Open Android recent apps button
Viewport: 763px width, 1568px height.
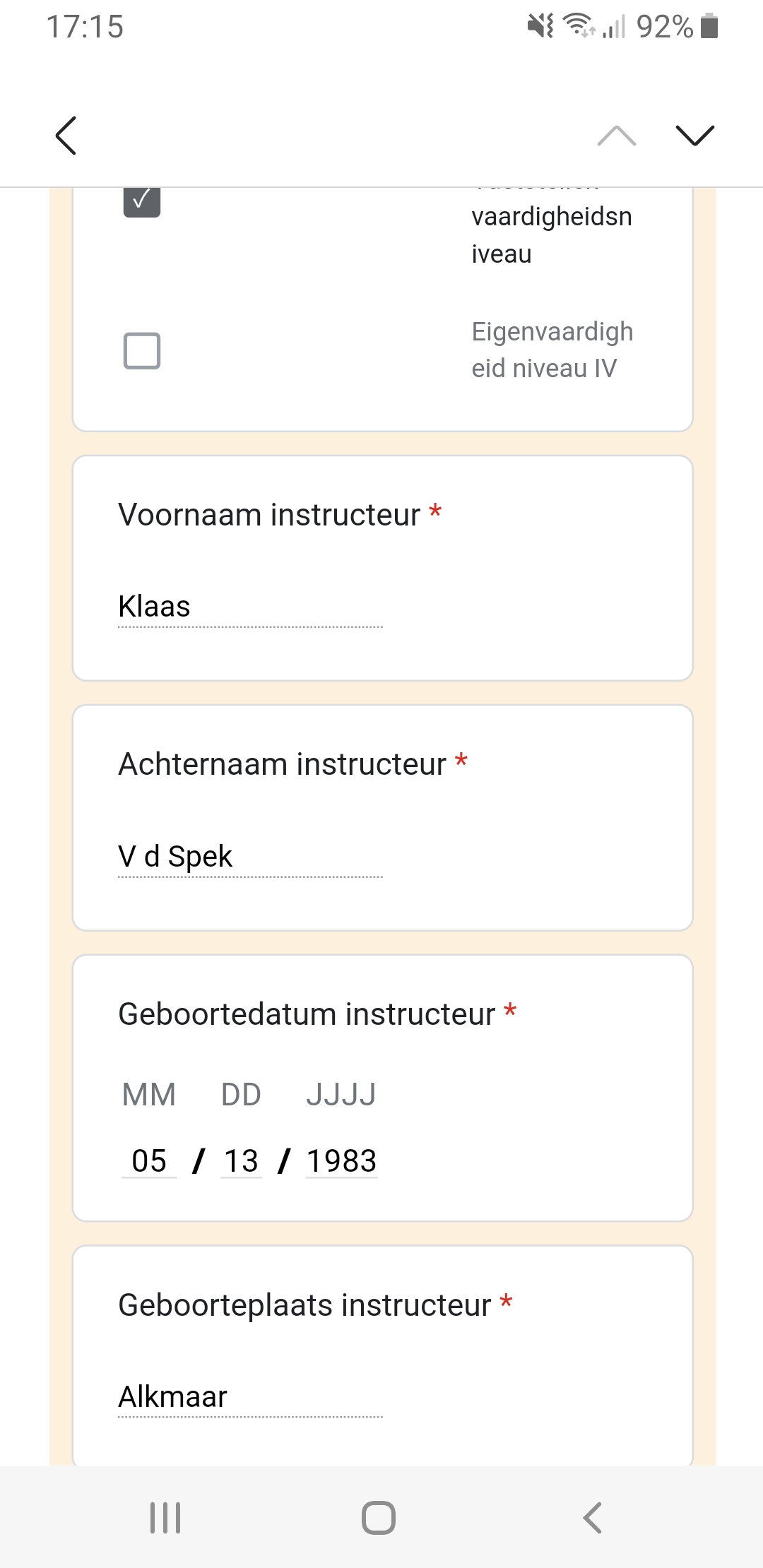pos(165,1517)
